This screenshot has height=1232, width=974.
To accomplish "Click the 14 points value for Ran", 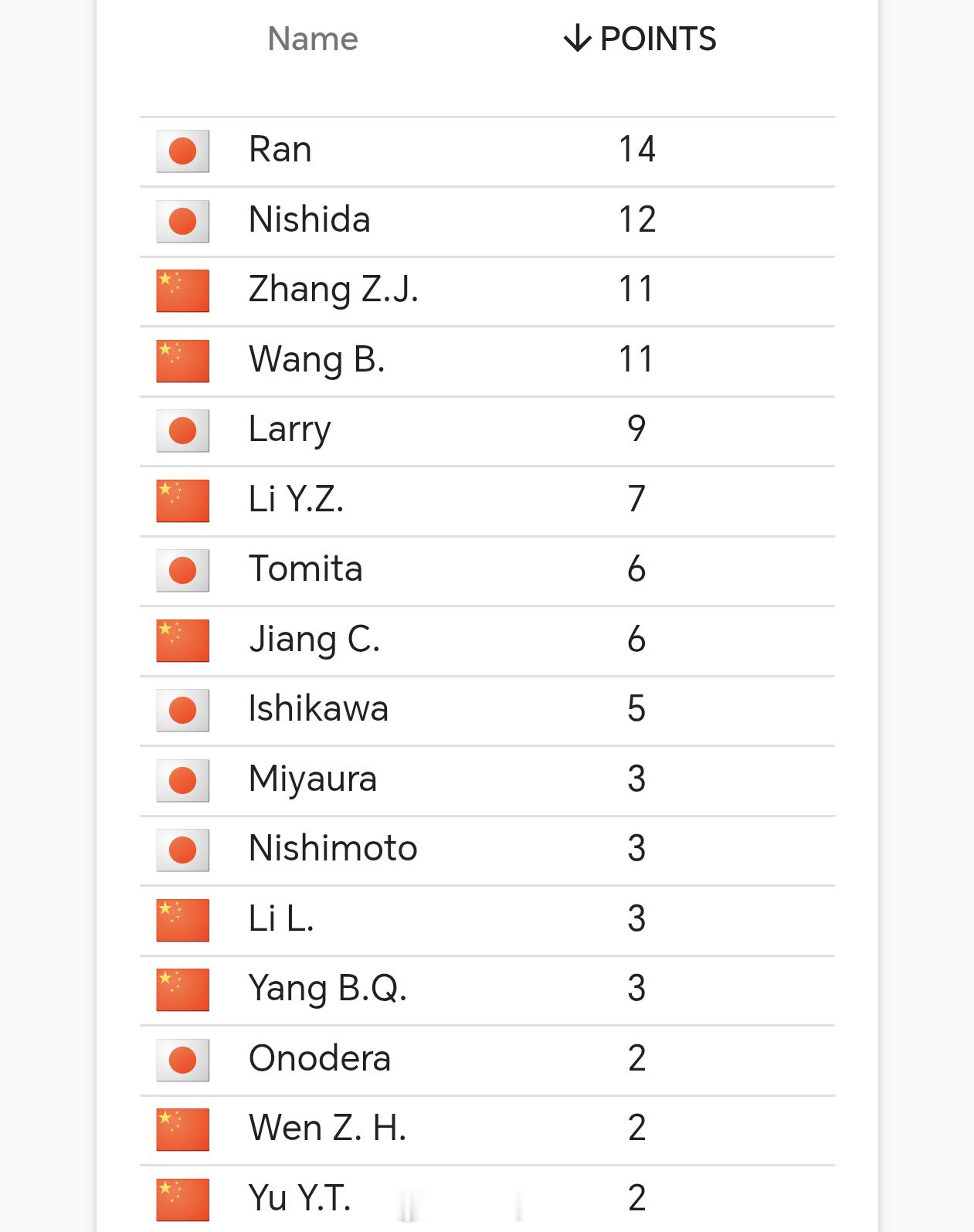I will coord(637,149).
